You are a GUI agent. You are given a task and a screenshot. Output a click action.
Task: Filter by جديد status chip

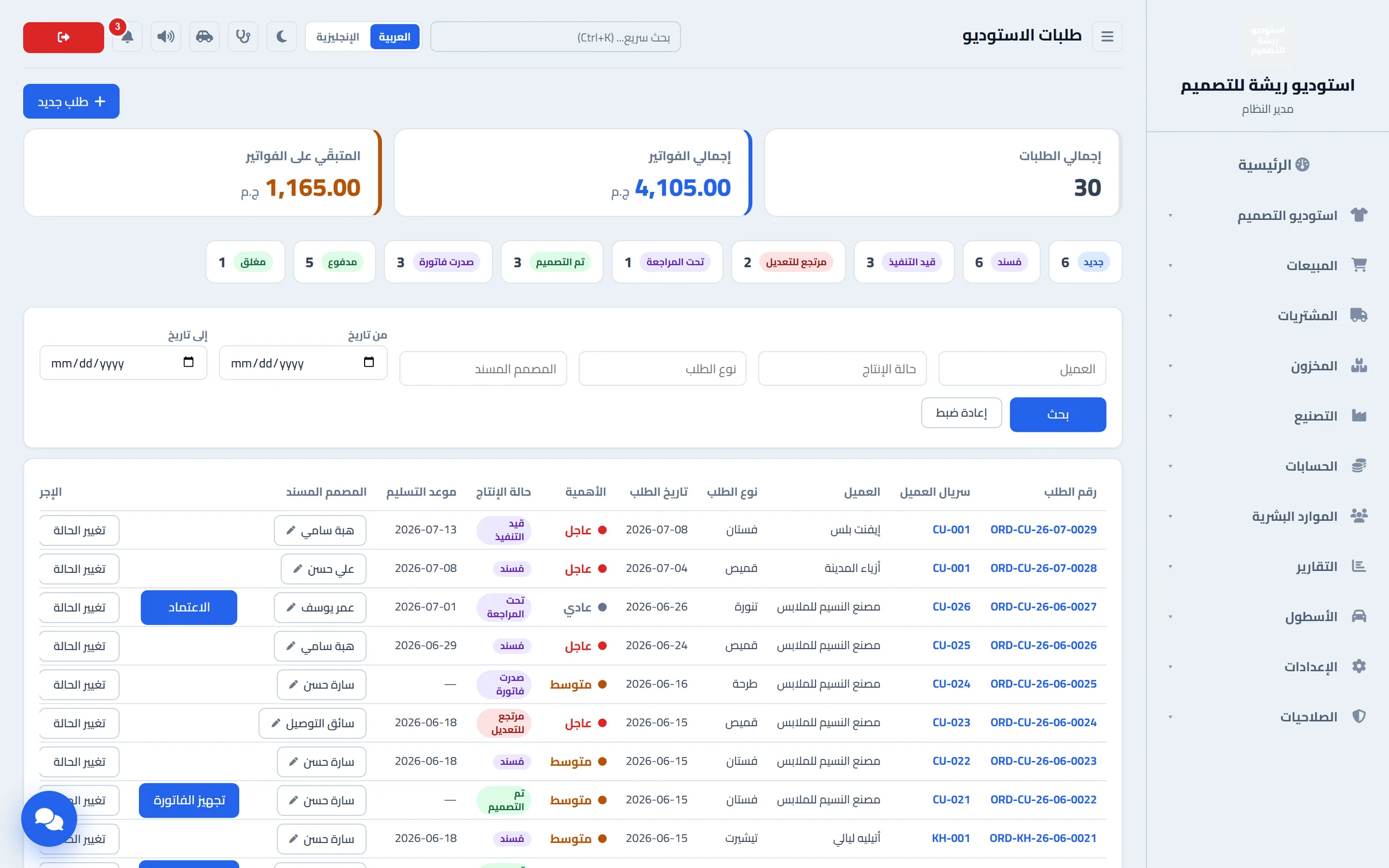pyautogui.click(x=1085, y=262)
